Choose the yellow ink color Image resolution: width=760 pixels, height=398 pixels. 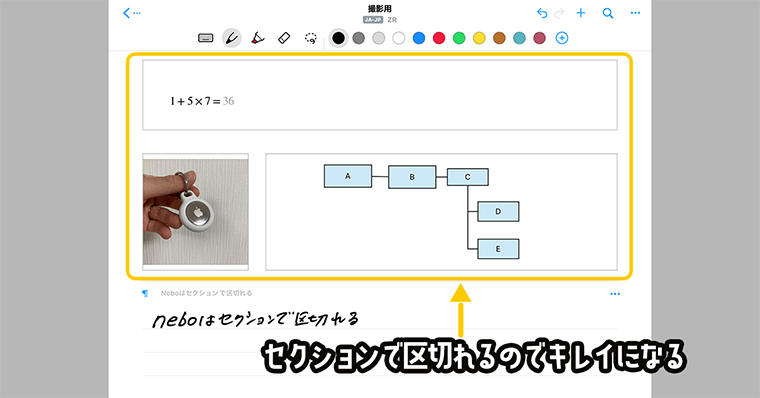479,38
